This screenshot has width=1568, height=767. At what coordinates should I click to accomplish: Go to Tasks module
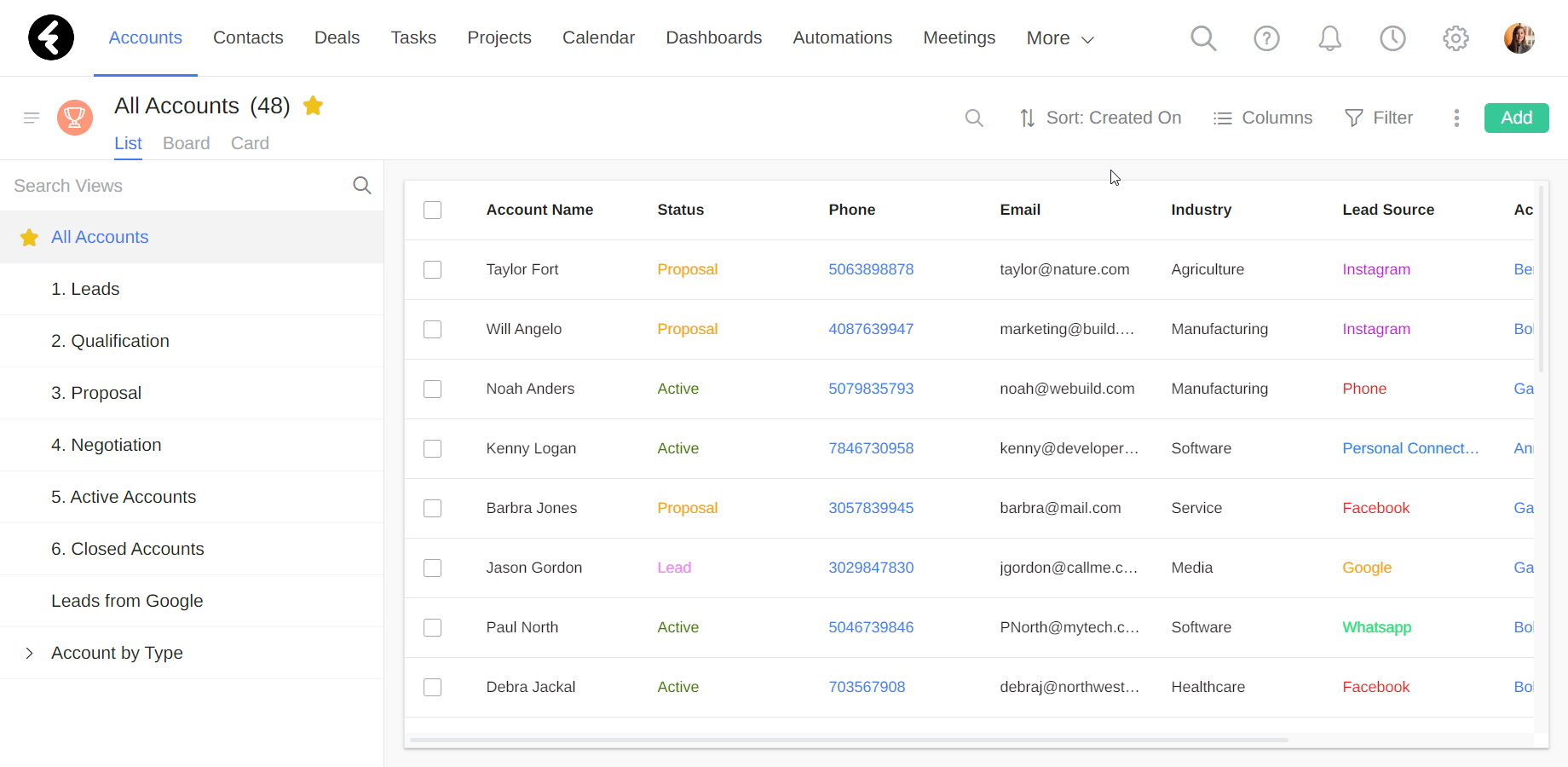pyautogui.click(x=413, y=37)
